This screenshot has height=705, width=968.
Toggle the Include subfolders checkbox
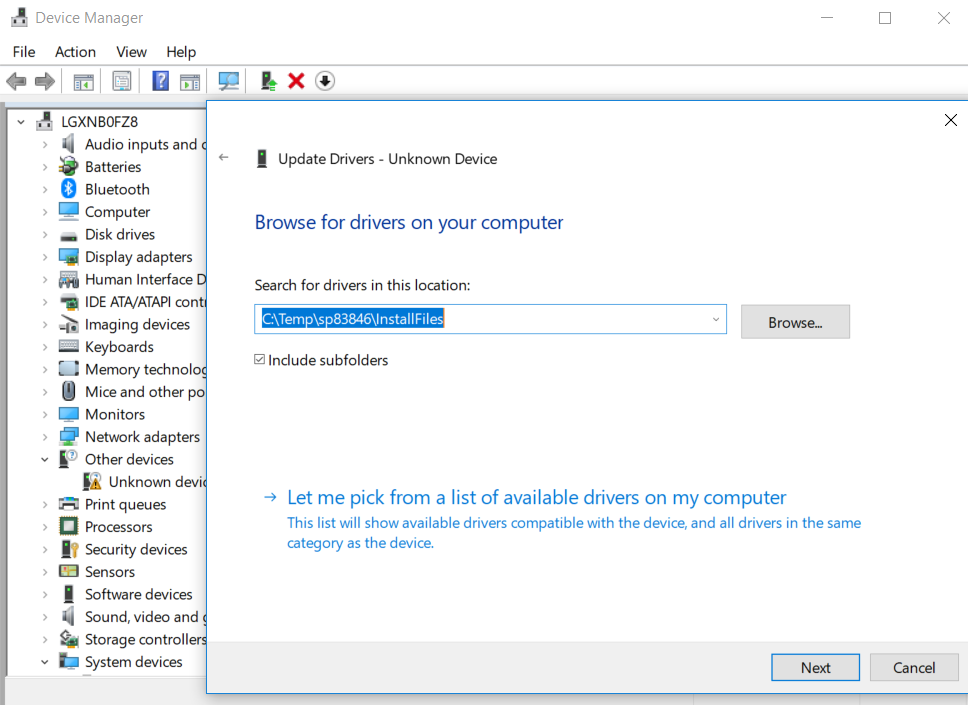(x=260, y=360)
